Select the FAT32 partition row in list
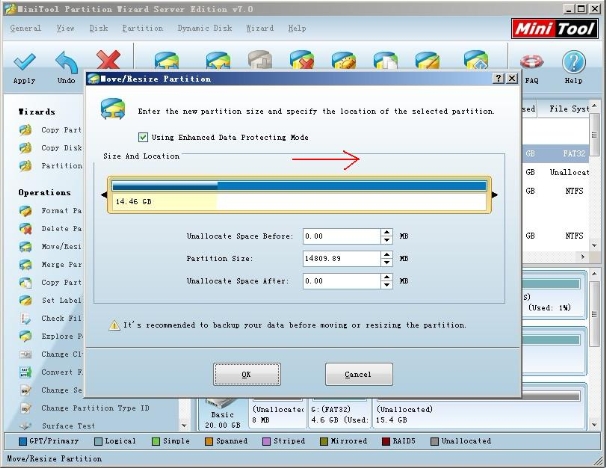The image size is (606, 468). (x=556, y=153)
